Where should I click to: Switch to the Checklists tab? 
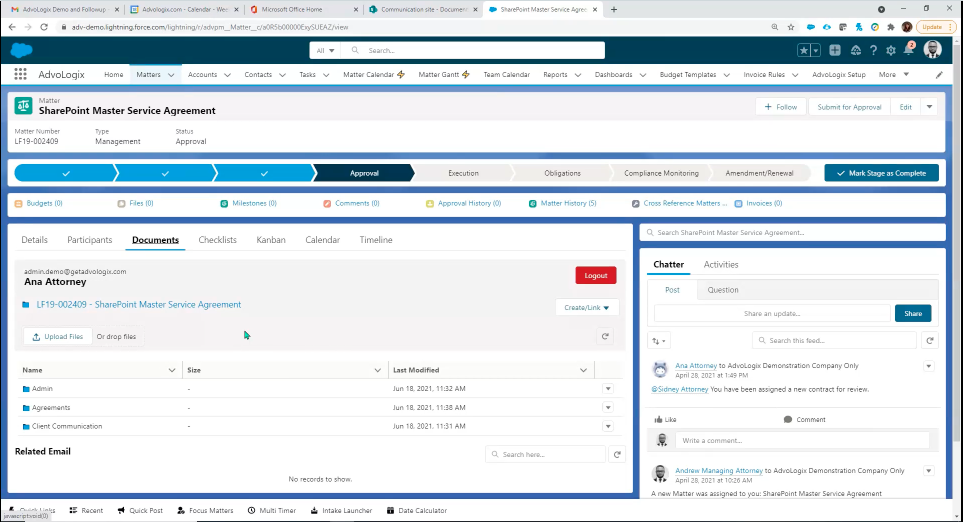click(217, 240)
